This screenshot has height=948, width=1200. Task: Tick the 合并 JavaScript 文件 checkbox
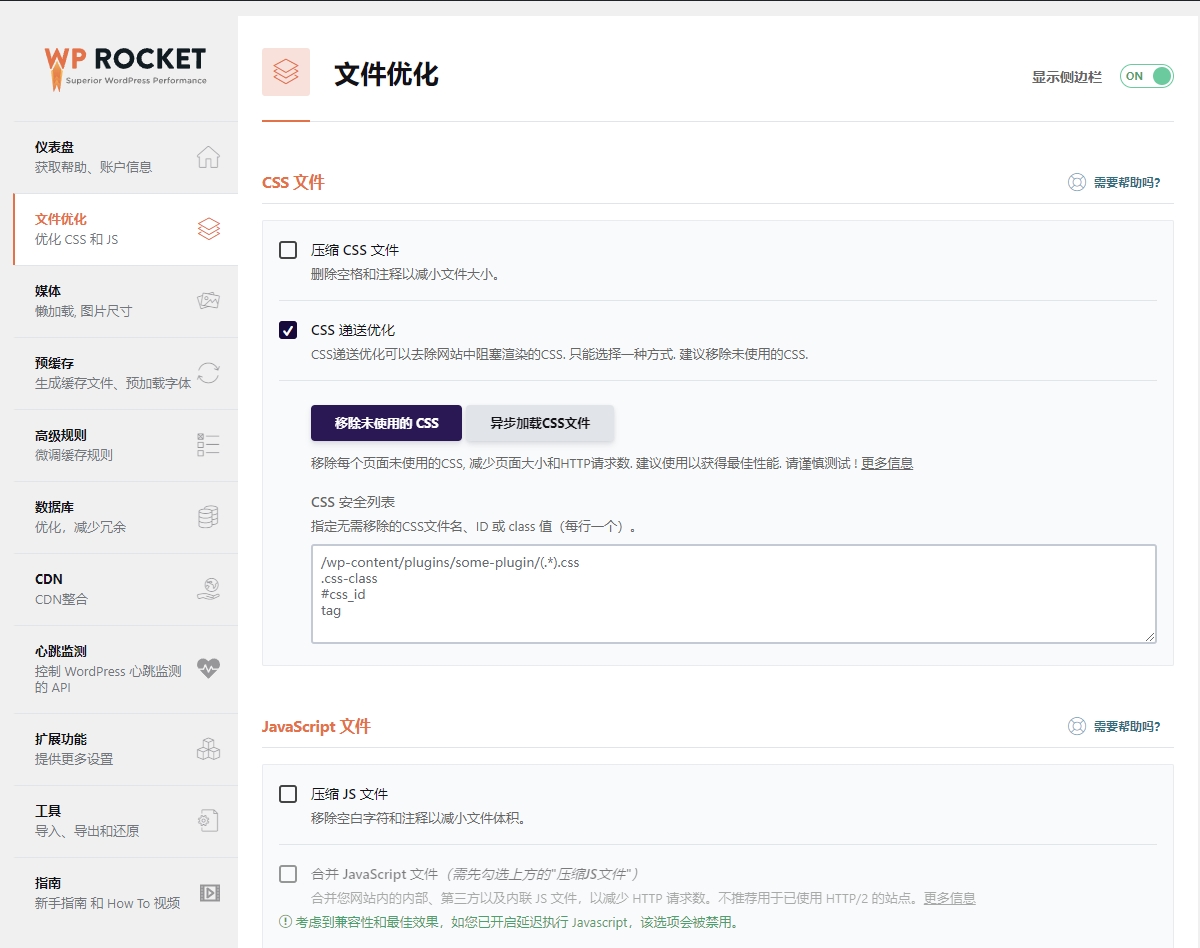(x=288, y=874)
